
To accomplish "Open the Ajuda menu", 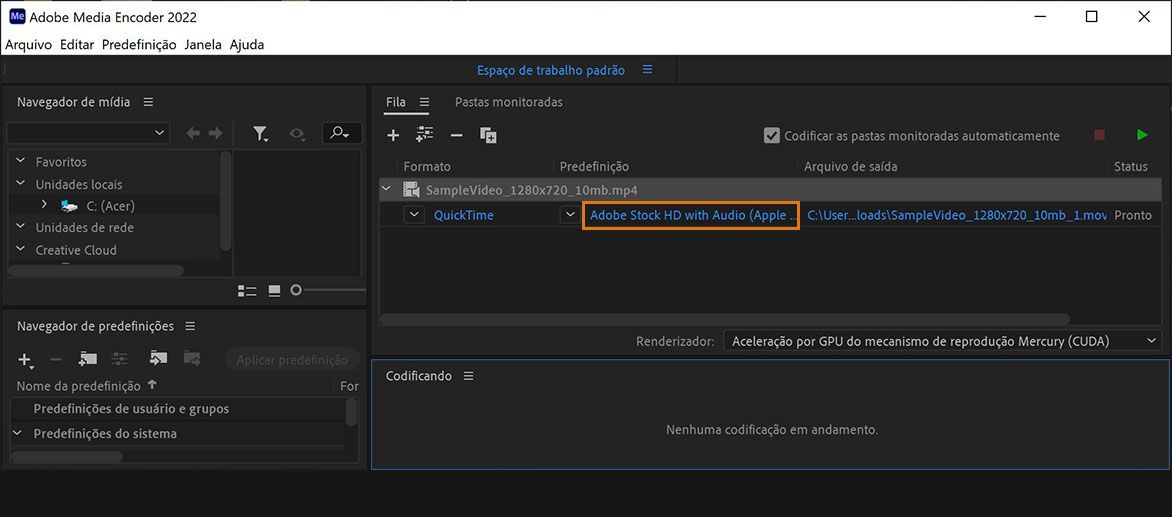I will pos(247,44).
